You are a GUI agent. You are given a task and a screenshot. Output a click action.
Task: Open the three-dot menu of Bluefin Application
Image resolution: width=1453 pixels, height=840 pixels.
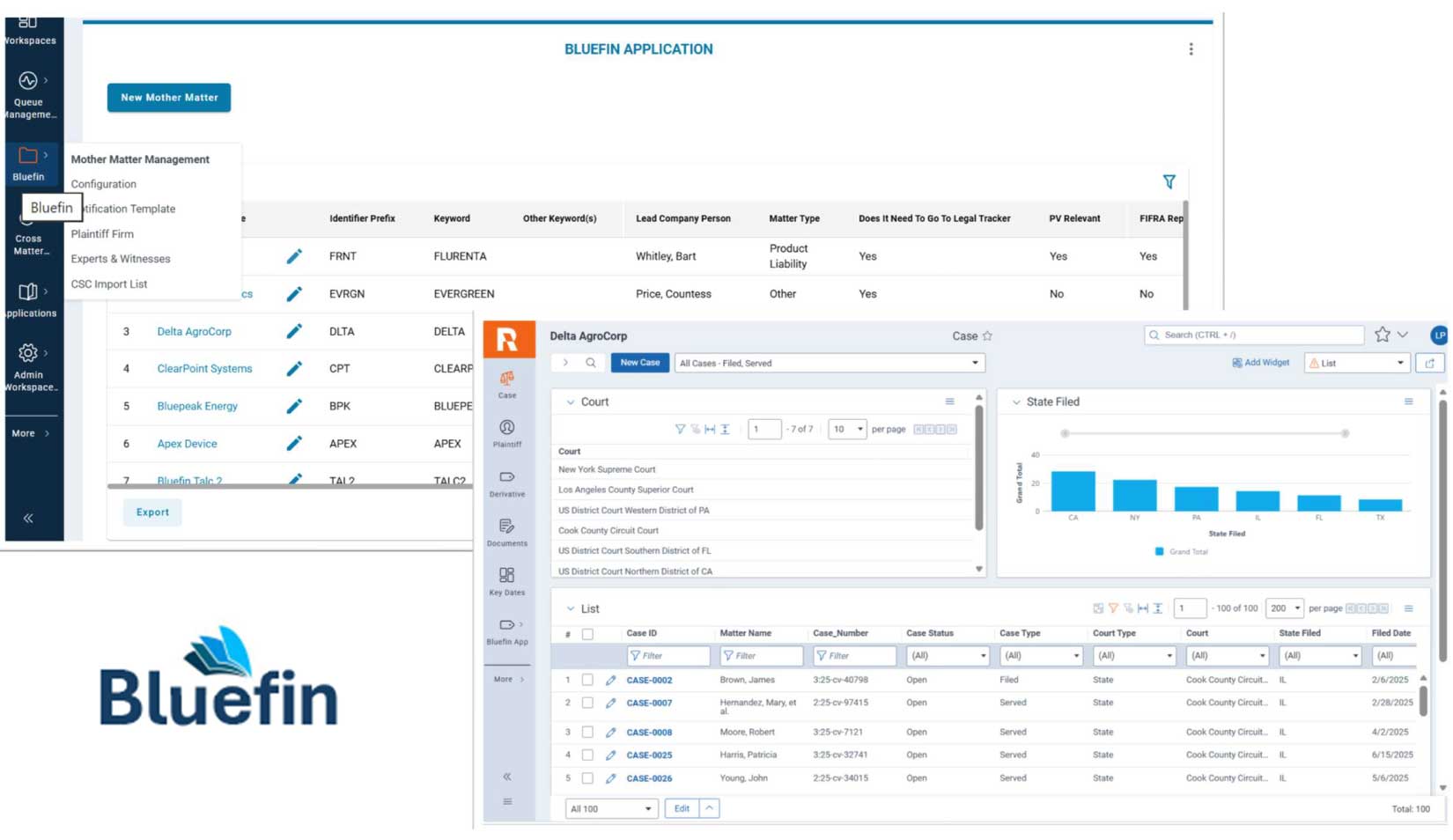click(x=1191, y=49)
